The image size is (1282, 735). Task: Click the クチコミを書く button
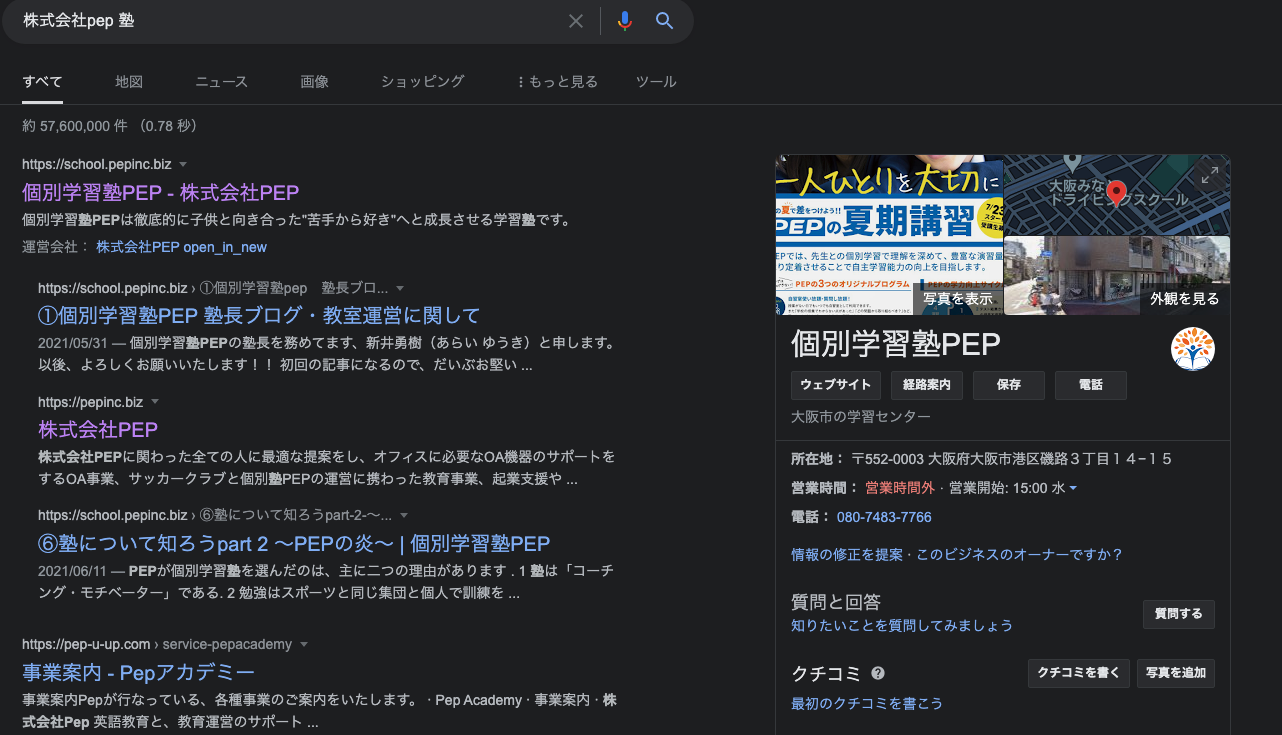coord(1079,673)
